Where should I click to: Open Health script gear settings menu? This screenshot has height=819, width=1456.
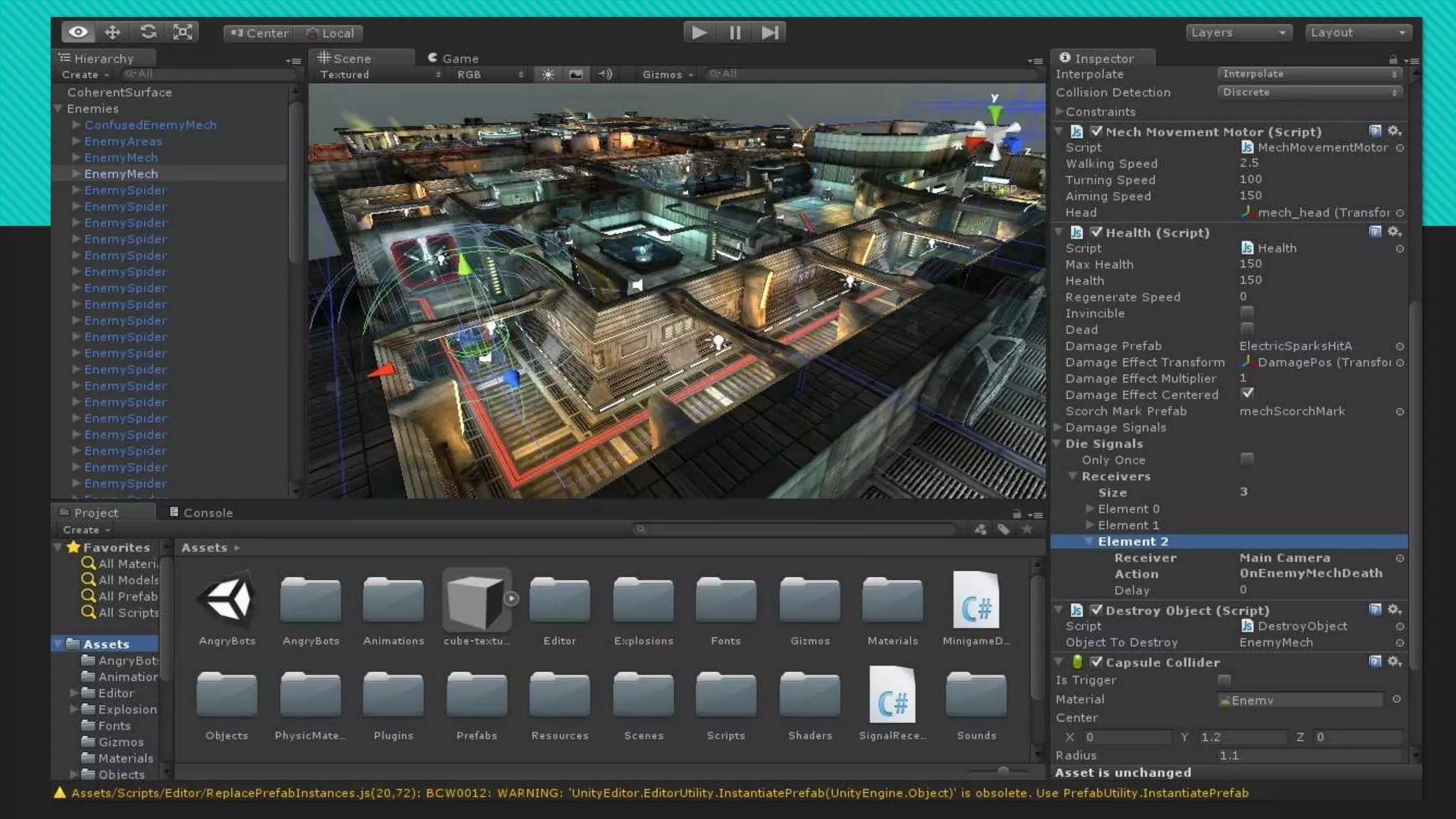(x=1394, y=232)
